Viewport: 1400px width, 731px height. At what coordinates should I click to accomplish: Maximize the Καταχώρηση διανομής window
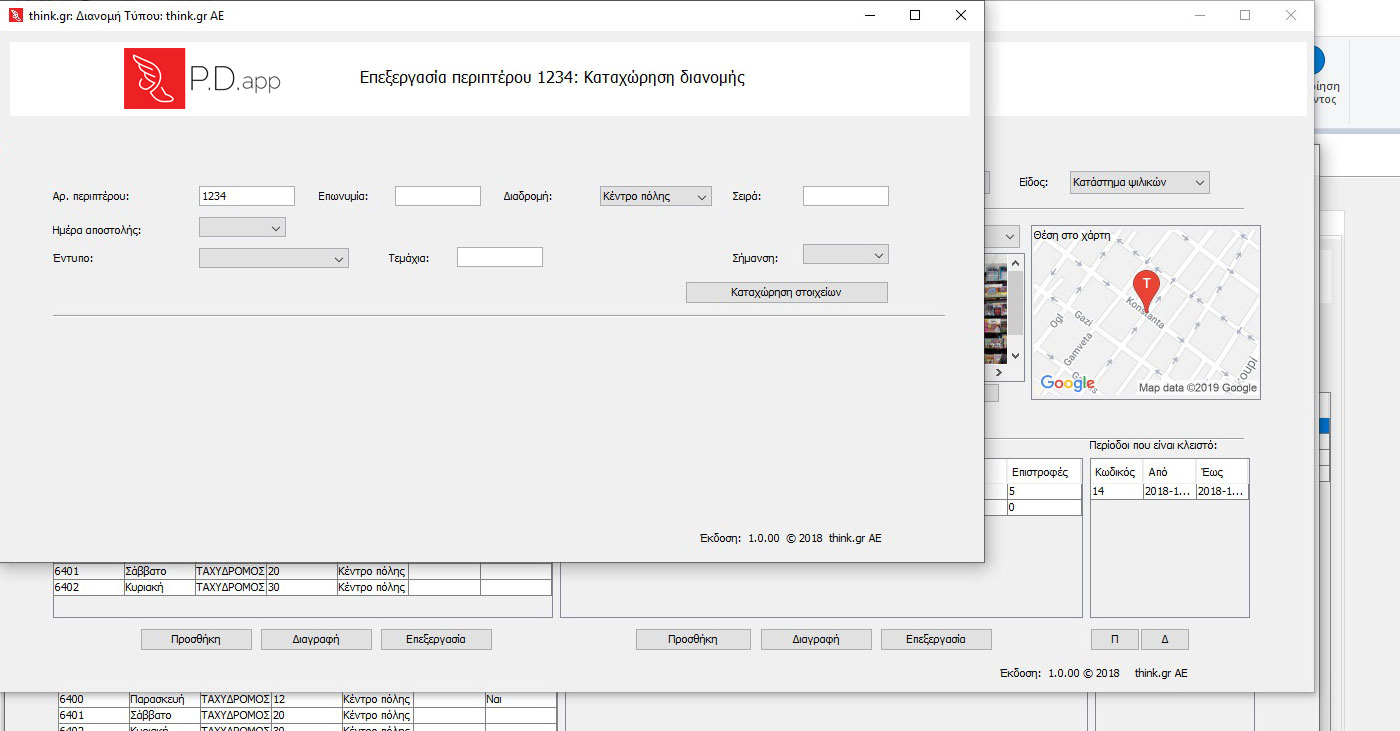click(915, 15)
